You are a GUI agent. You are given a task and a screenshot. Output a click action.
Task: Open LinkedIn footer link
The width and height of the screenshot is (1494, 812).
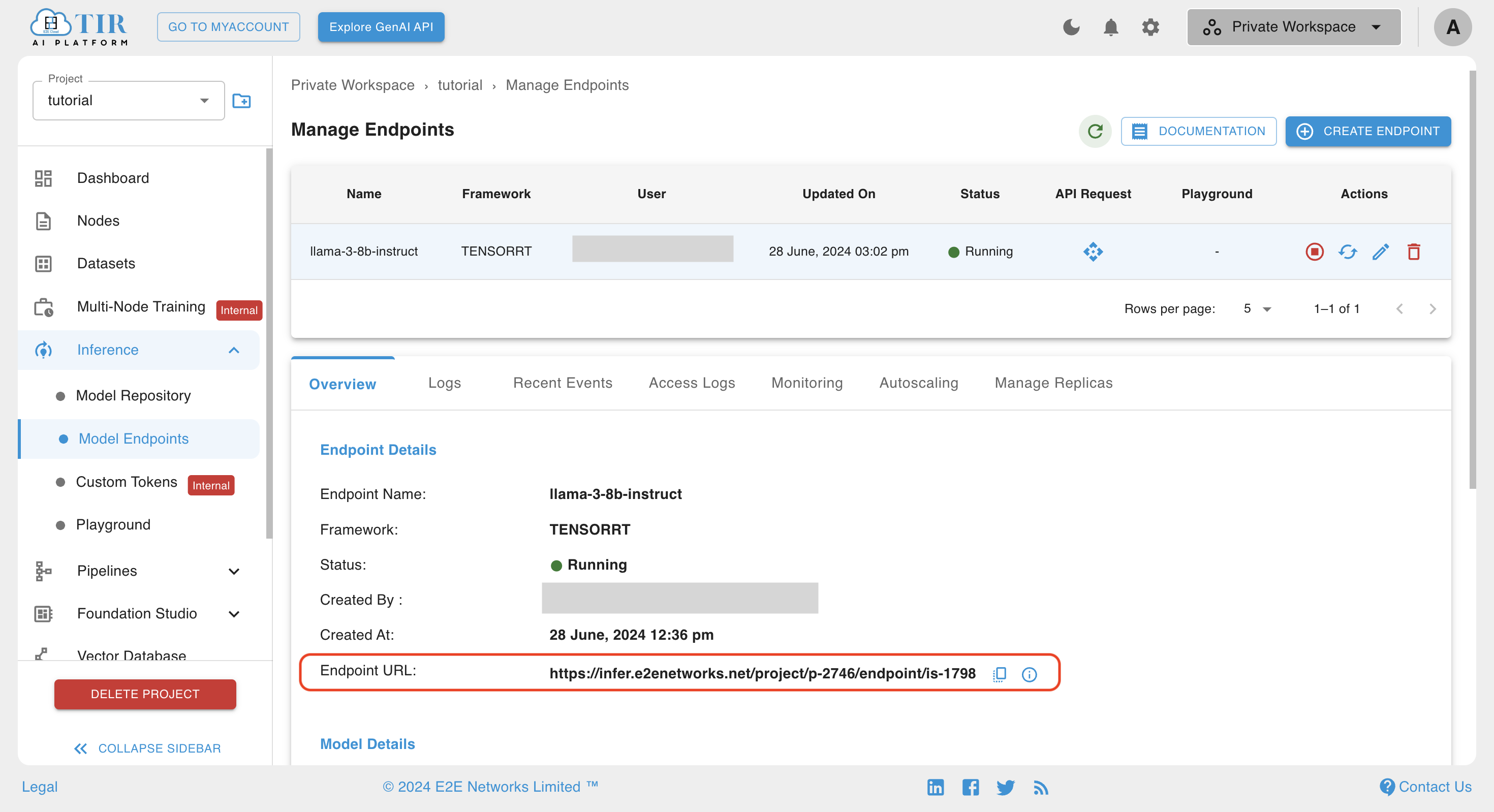coord(935,787)
